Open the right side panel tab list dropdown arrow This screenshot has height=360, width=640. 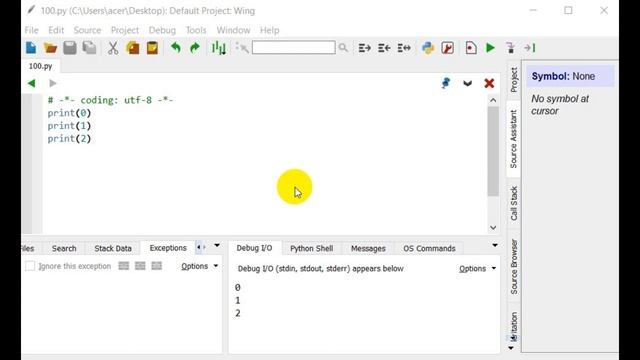tap(511, 348)
